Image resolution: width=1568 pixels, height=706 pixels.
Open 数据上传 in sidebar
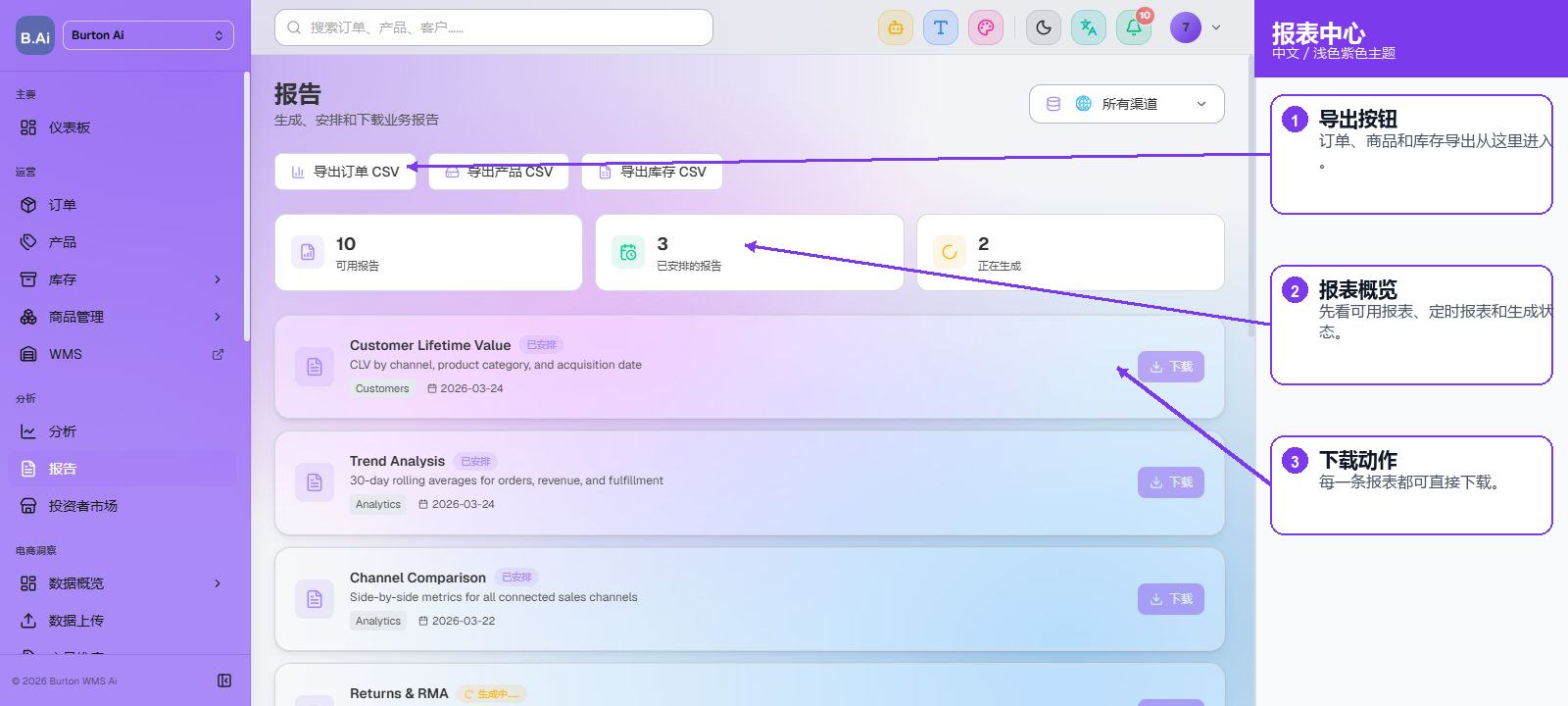click(x=122, y=621)
